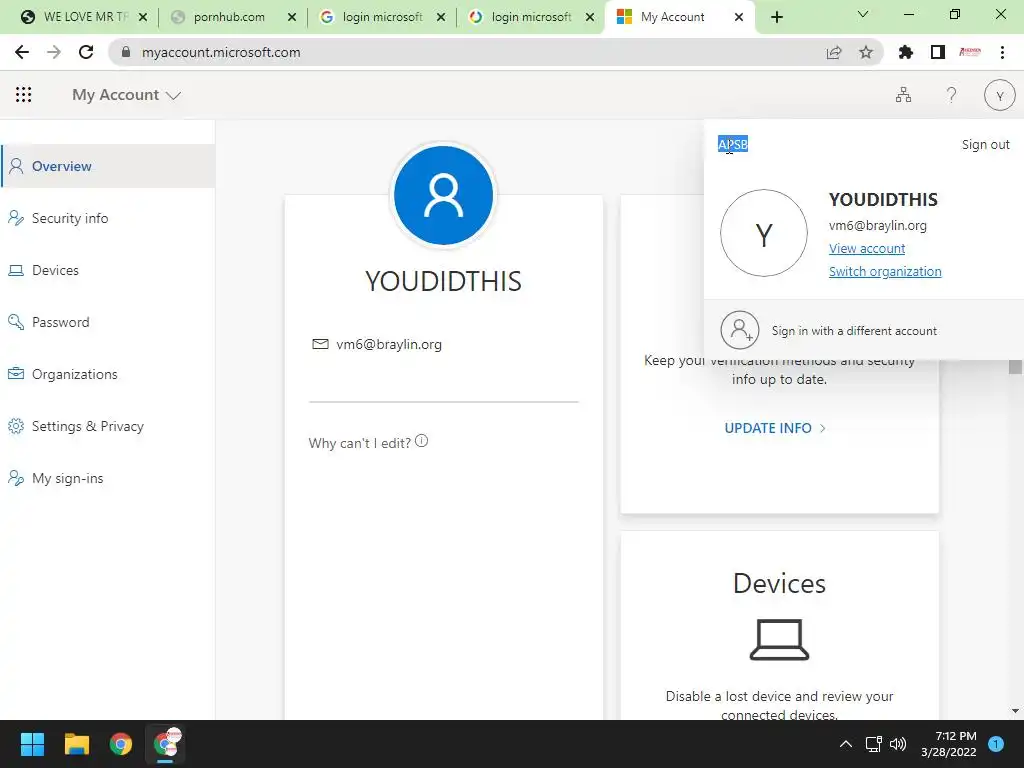Click the add-account person icon

(739, 330)
